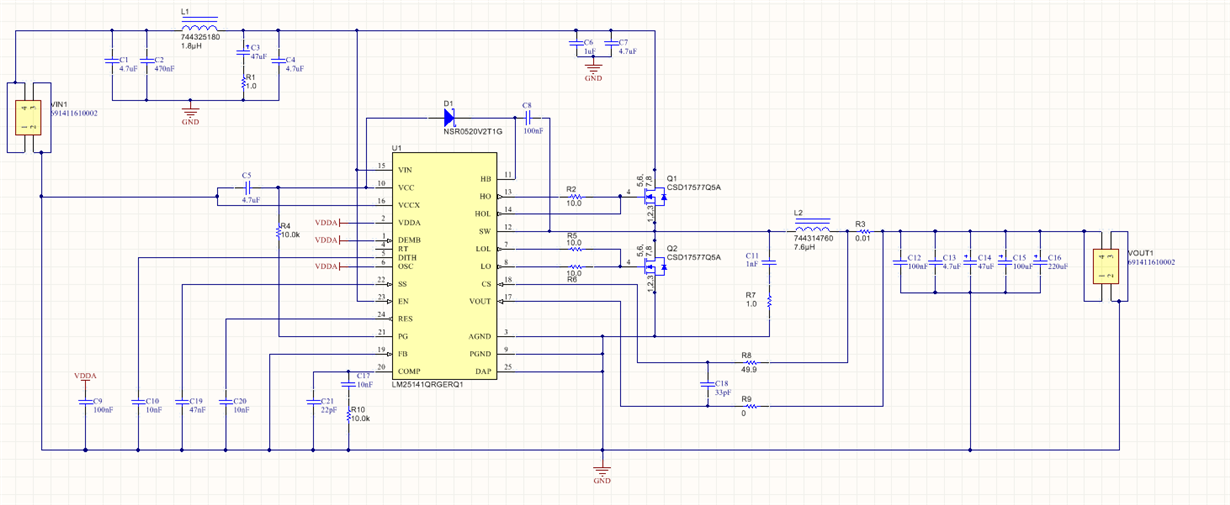Click the GND symbol under the DAP net
1230x505 pixels.
click(601, 472)
